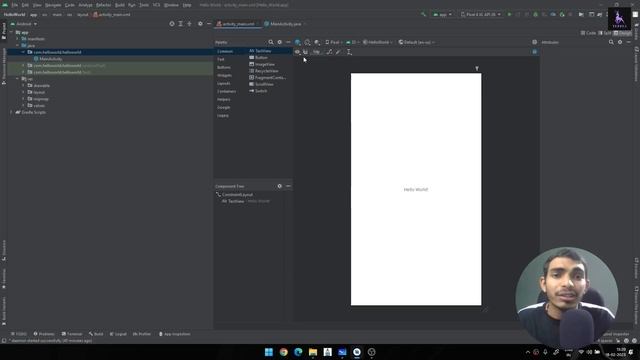Screen dimensions: 640x360
Task: Click the infer constraints wand icon
Action: (x=338, y=52)
